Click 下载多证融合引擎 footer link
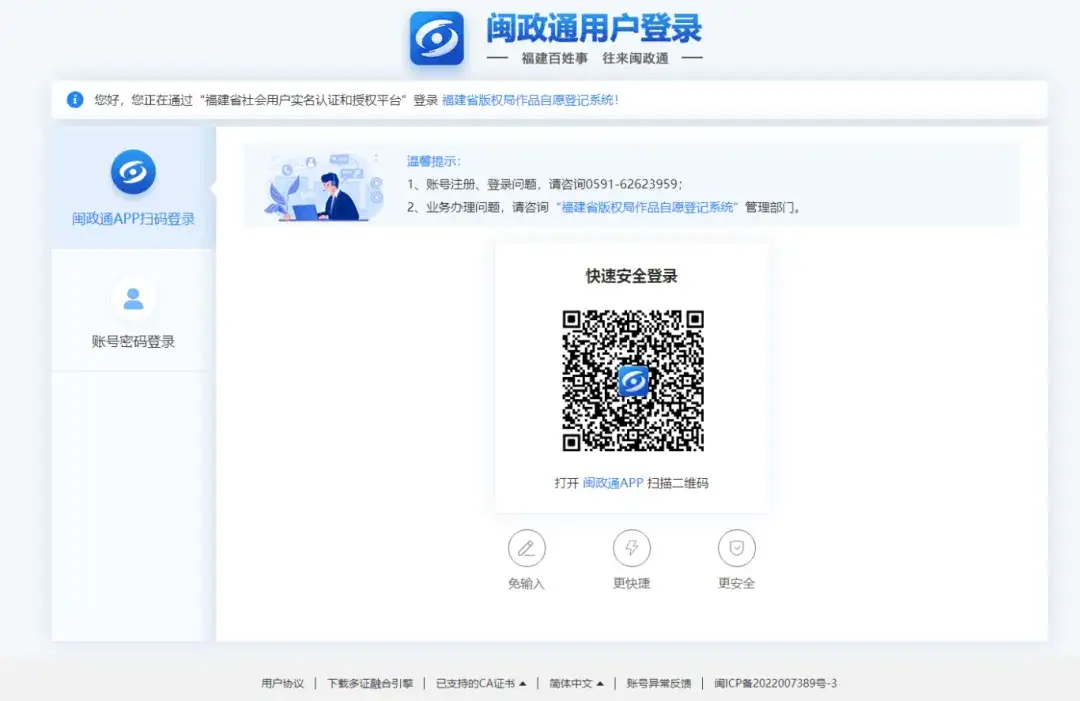 pyautogui.click(x=370, y=683)
